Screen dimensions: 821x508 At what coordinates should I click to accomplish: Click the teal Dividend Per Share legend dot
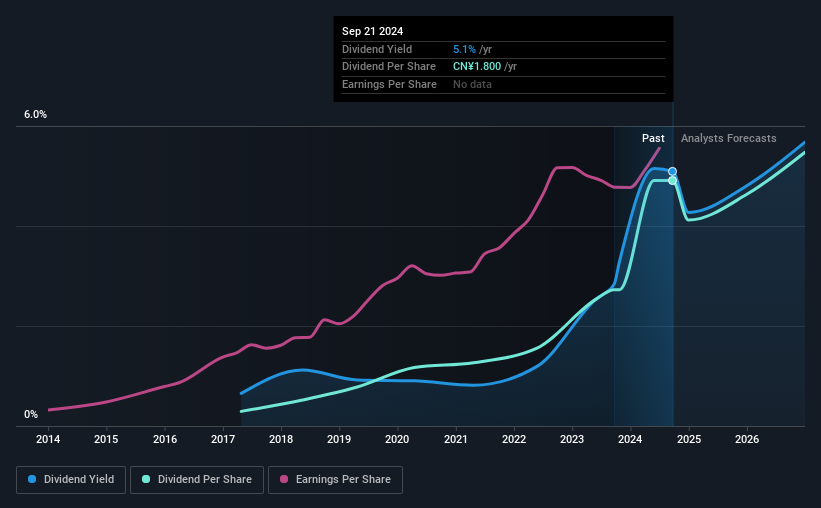[x=146, y=479]
